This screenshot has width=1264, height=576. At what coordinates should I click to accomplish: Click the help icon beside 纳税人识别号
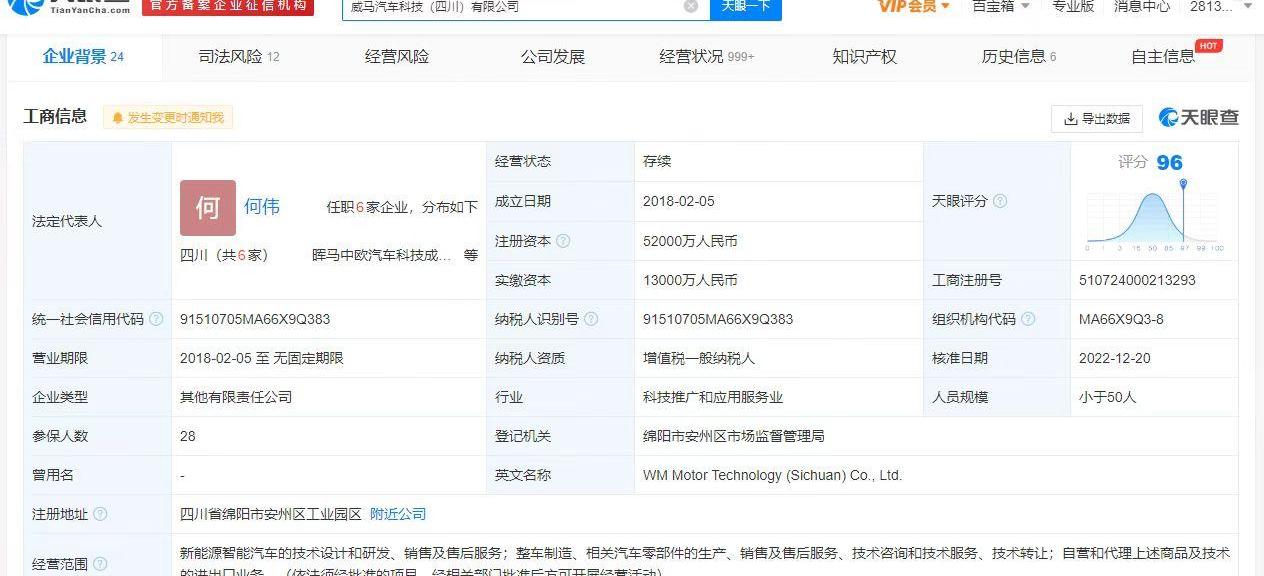click(591, 319)
